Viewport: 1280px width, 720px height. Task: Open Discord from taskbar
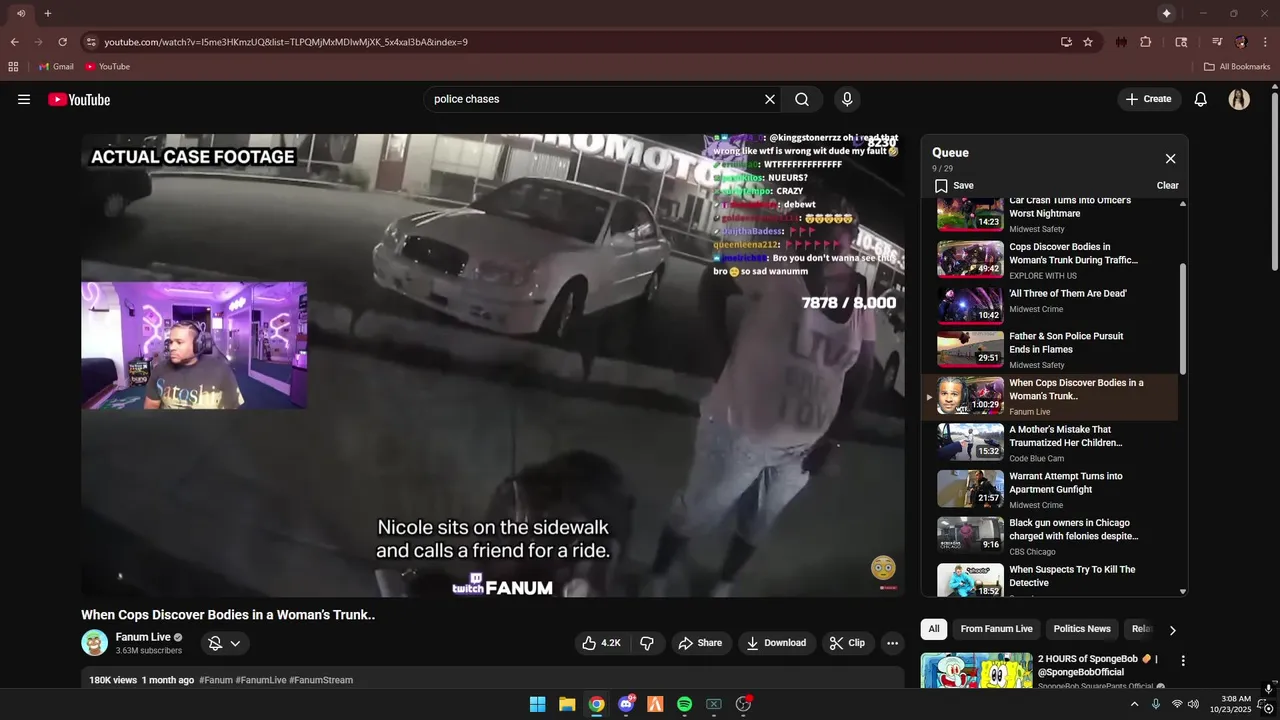tap(626, 704)
